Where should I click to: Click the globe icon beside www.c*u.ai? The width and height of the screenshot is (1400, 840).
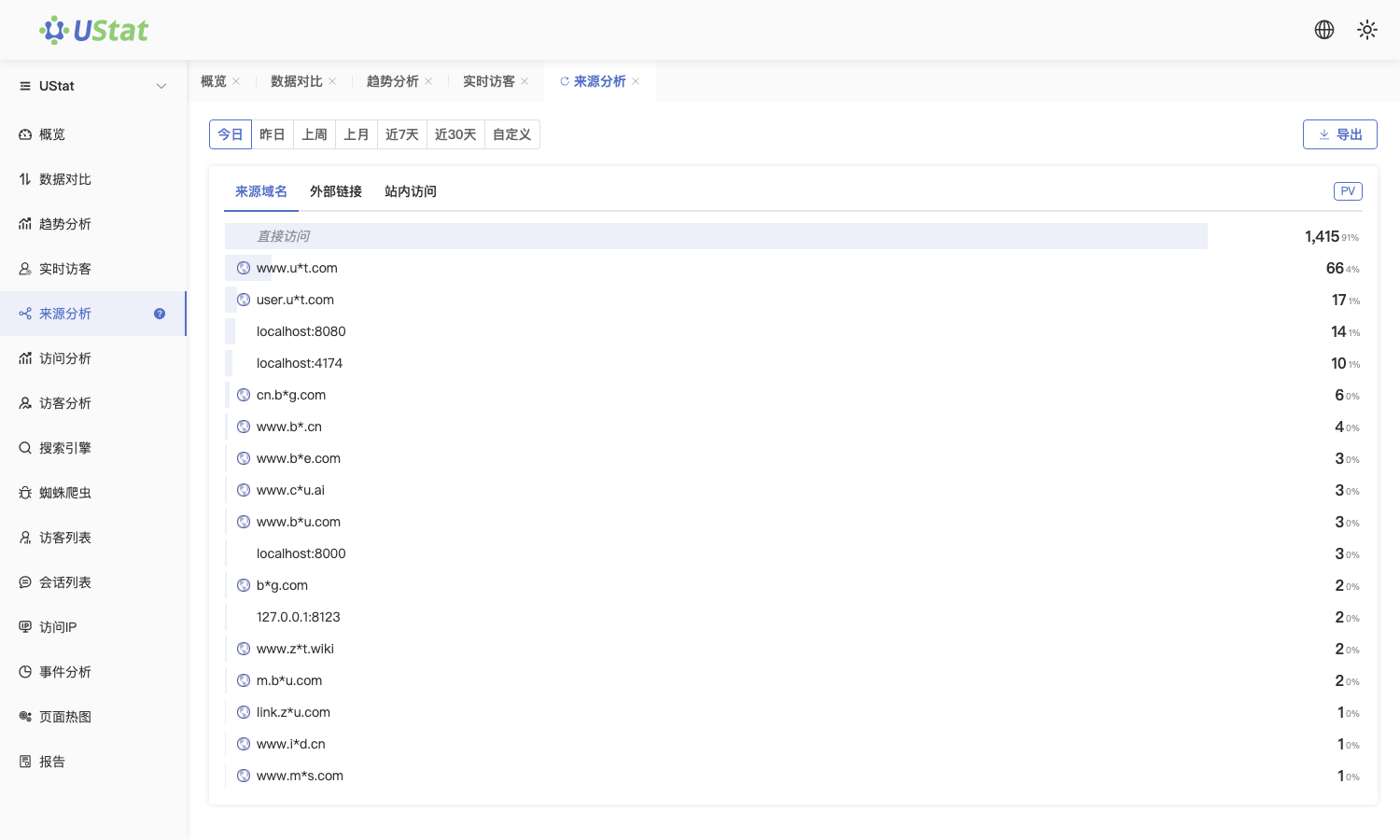pos(244,490)
